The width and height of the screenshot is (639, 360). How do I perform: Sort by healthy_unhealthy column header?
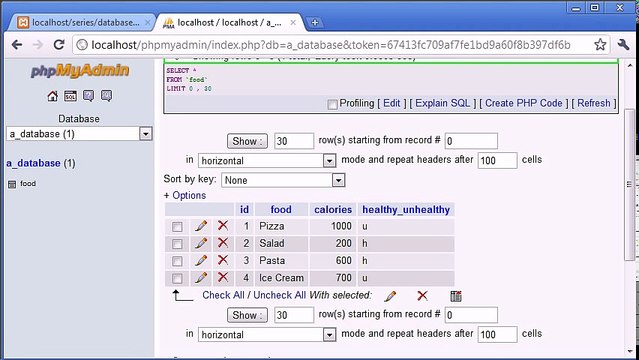406,210
